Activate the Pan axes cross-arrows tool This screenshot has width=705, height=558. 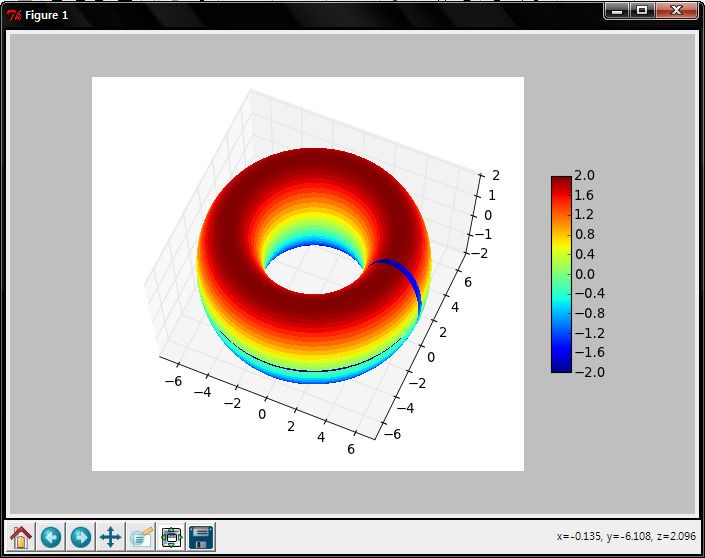(x=111, y=537)
